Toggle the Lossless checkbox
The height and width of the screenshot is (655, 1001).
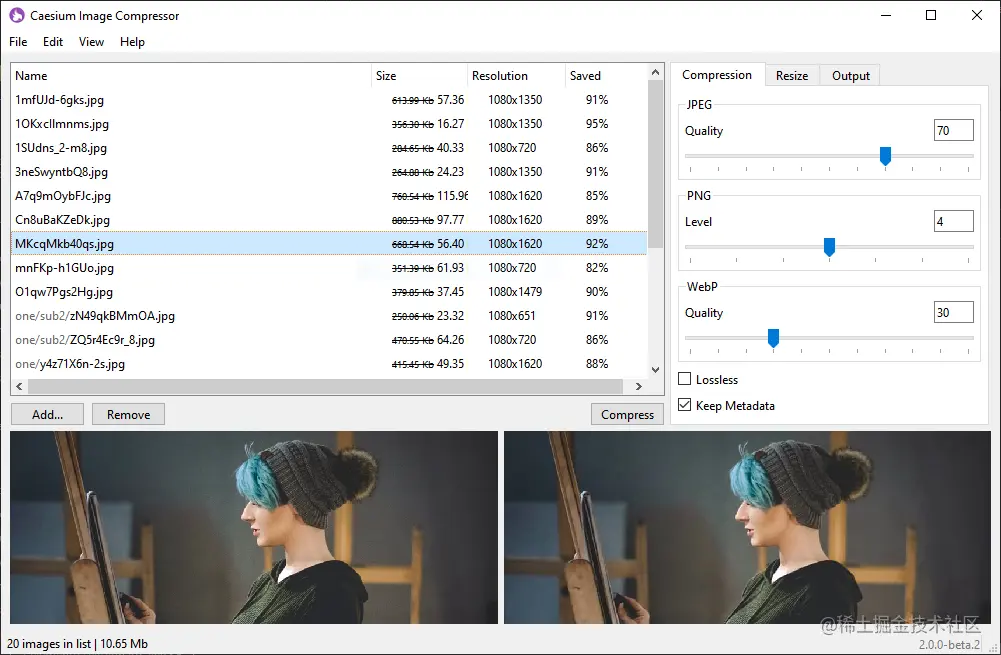(684, 379)
